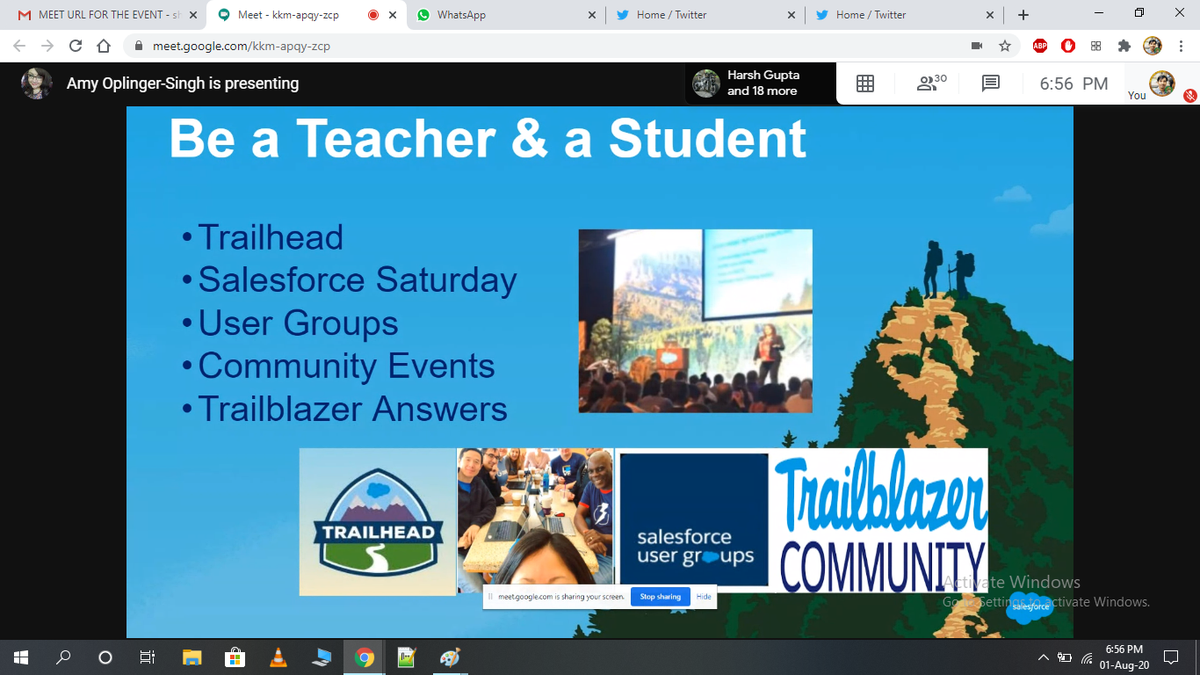Open the Chrome profile avatar
The width and height of the screenshot is (1200, 675).
coord(1153,46)
